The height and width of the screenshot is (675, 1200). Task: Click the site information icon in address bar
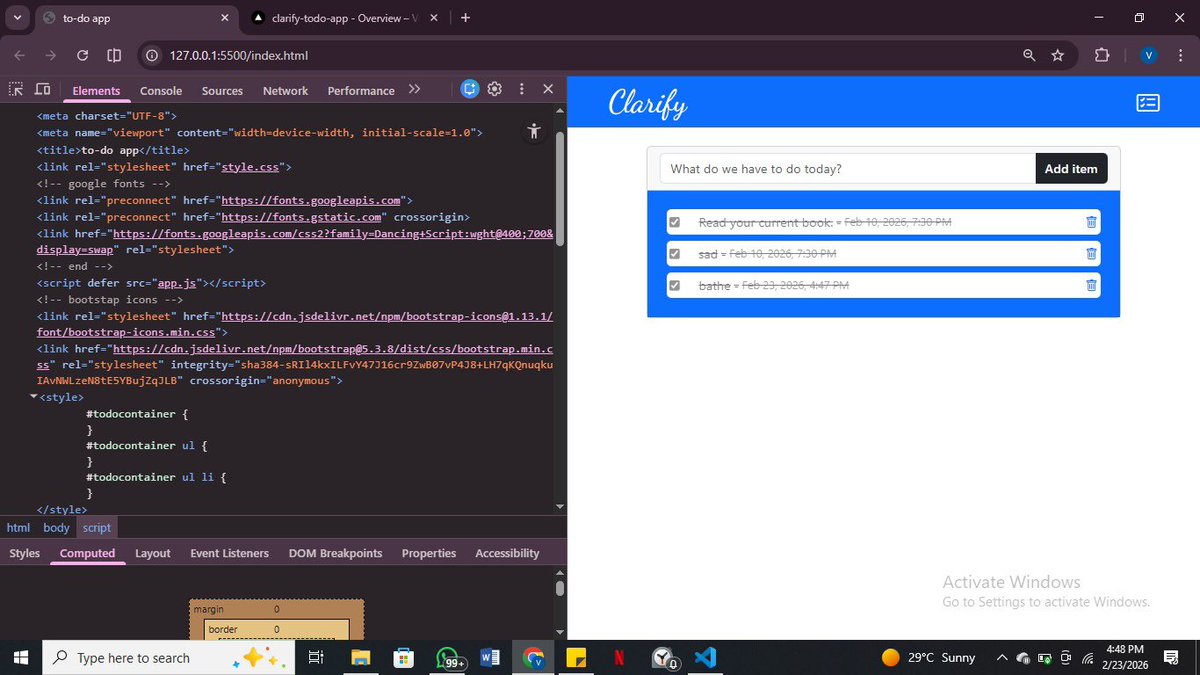click(153, 55)
